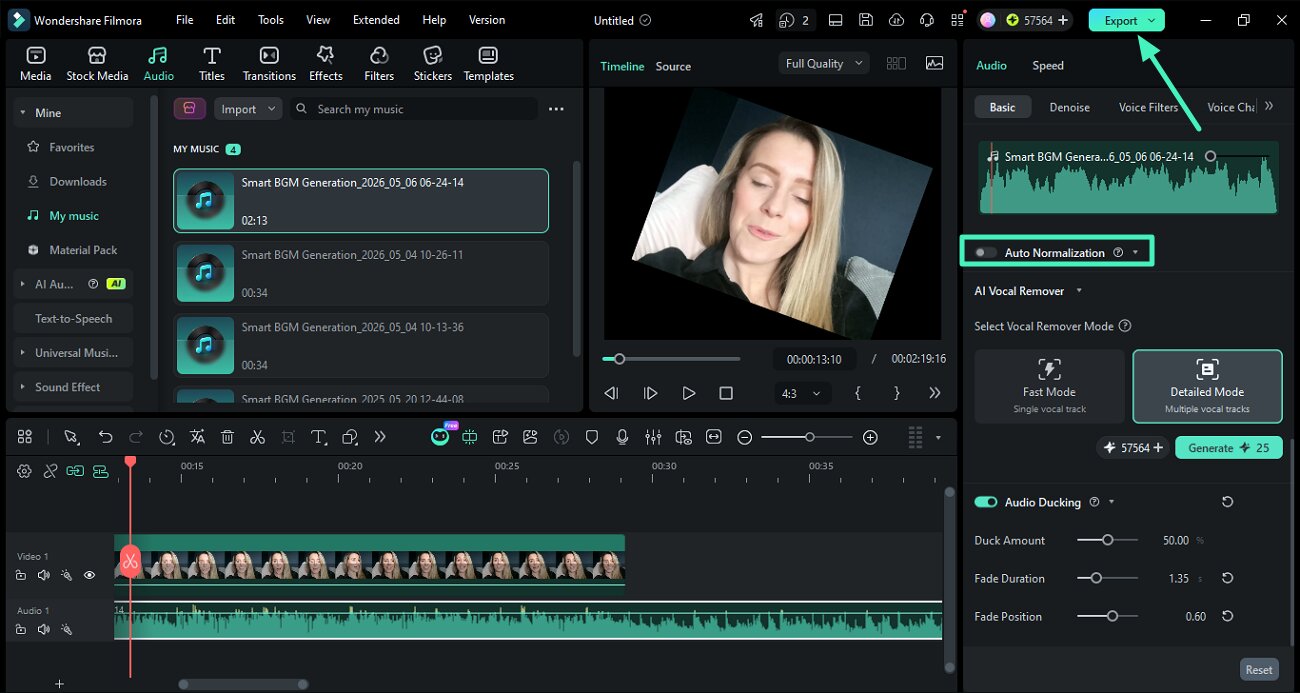1300x693 pixels.
Task: Open the support headset icon
Action: (927, 20)
